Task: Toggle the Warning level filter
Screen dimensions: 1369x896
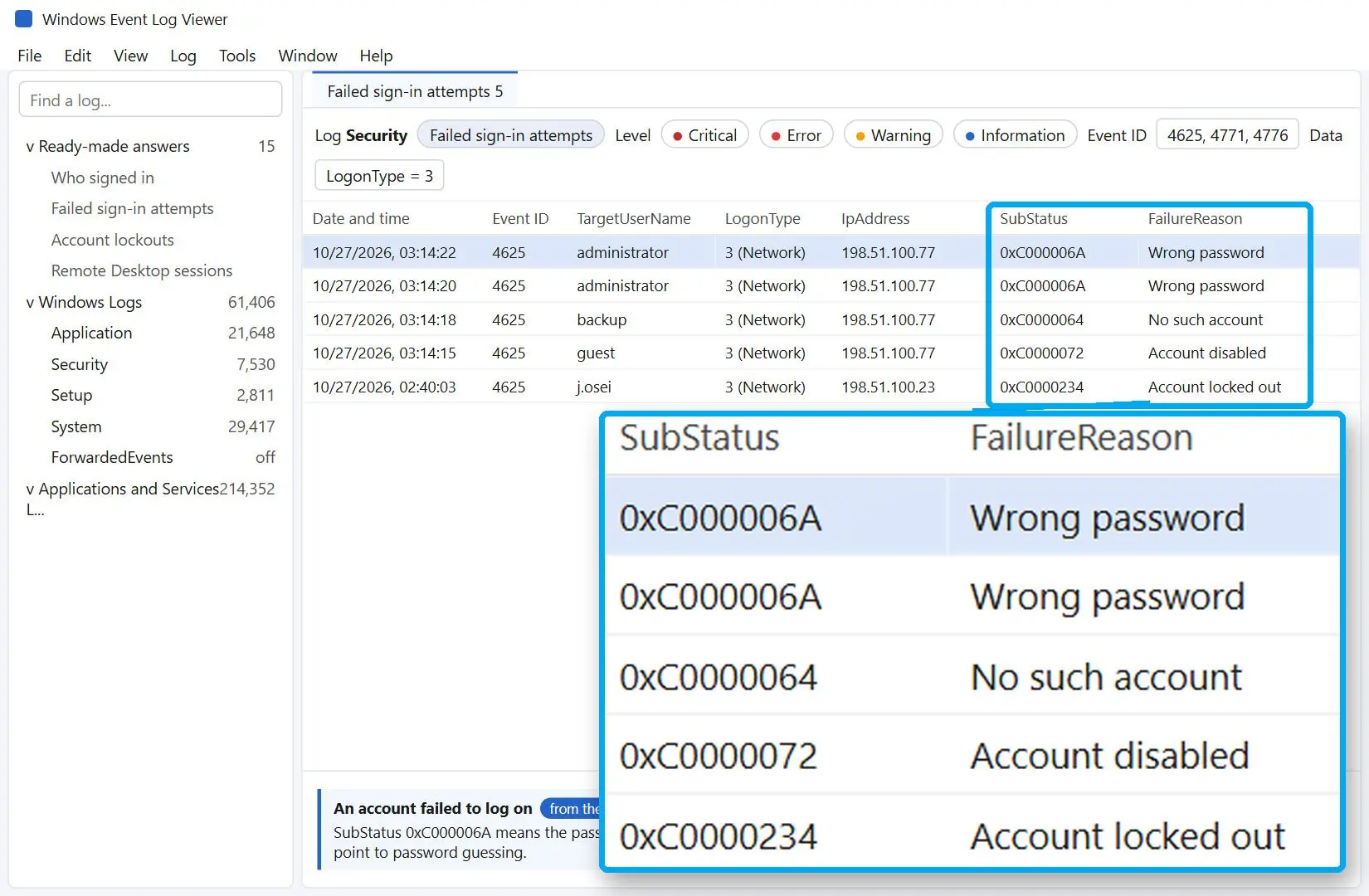Action: click(x=893, y=135)
